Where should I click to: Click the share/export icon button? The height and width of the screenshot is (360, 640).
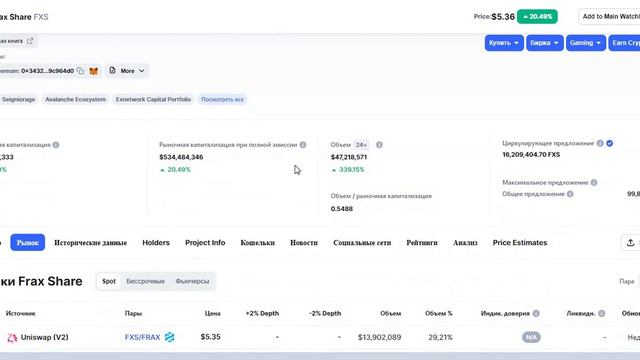tap(630, 242)
